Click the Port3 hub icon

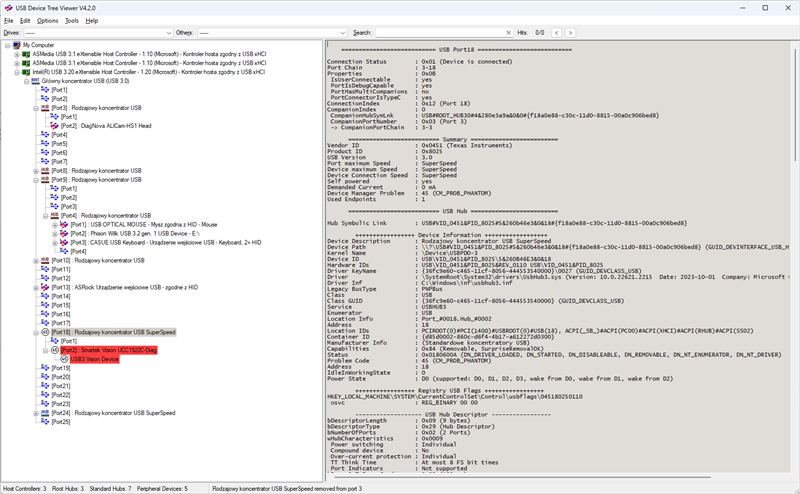point(45,108)
